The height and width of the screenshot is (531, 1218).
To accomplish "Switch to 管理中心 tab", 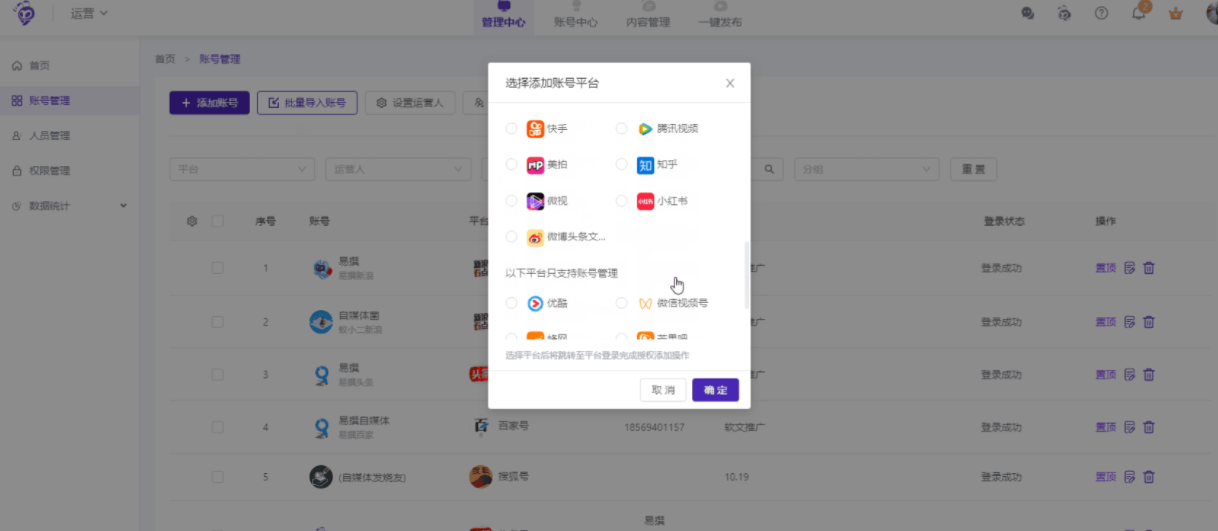I will tap(503, 15).
